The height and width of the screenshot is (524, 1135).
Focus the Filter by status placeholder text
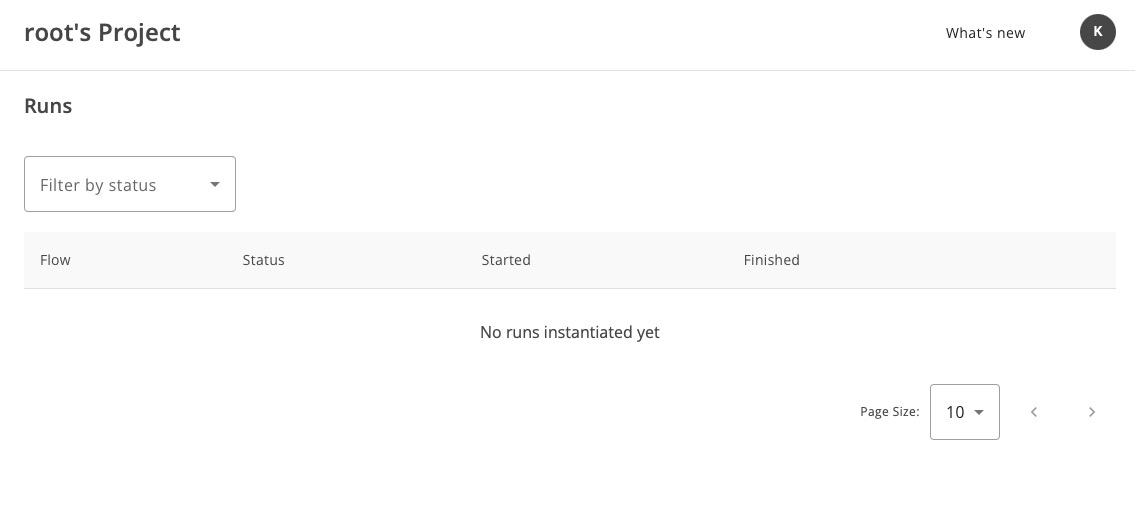click(98, 185)
